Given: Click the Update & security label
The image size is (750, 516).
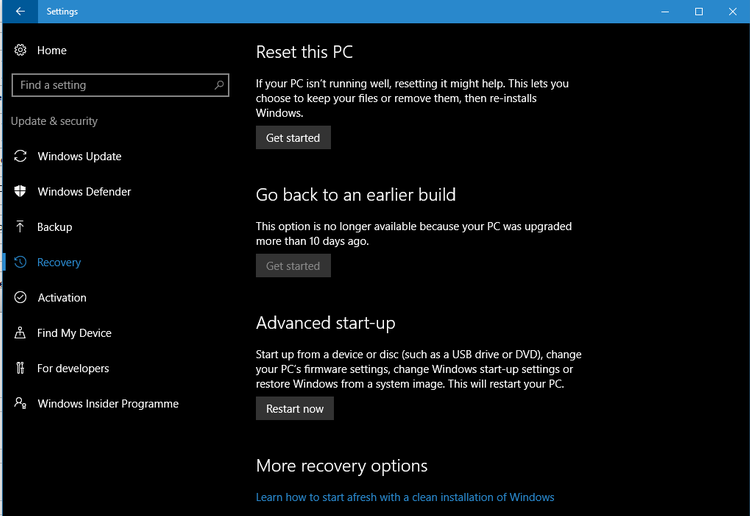Looking at the screenshot, I should (54, 121).
